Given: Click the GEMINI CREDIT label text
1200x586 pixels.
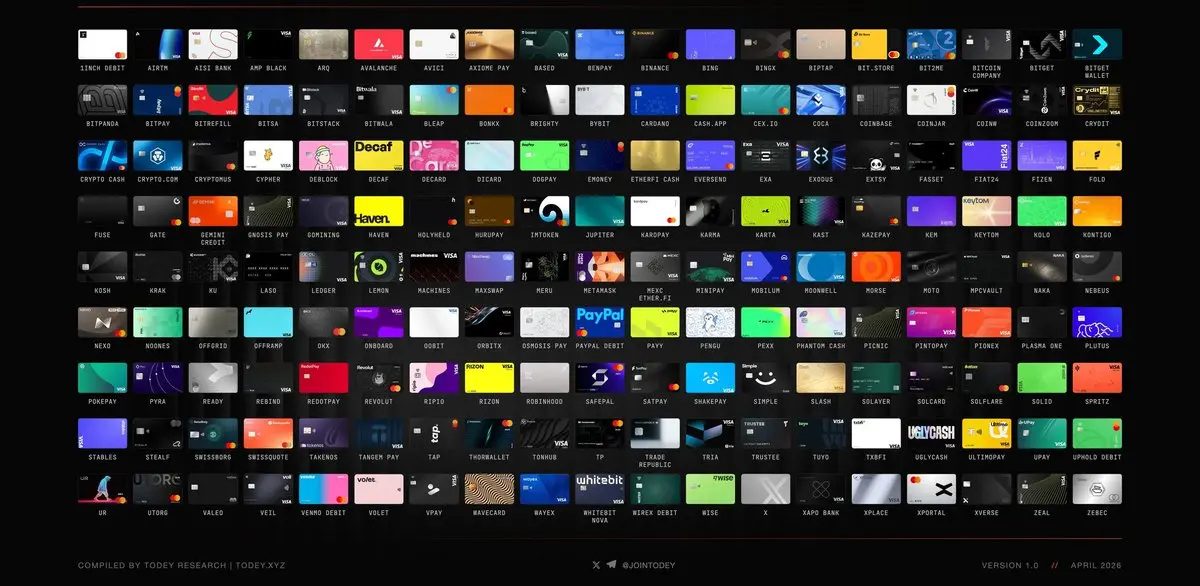Looking at the screenshot, I should click(213, 240).
